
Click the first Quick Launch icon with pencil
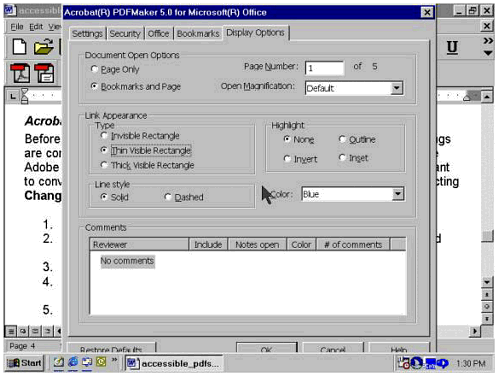tap(59, 362)
